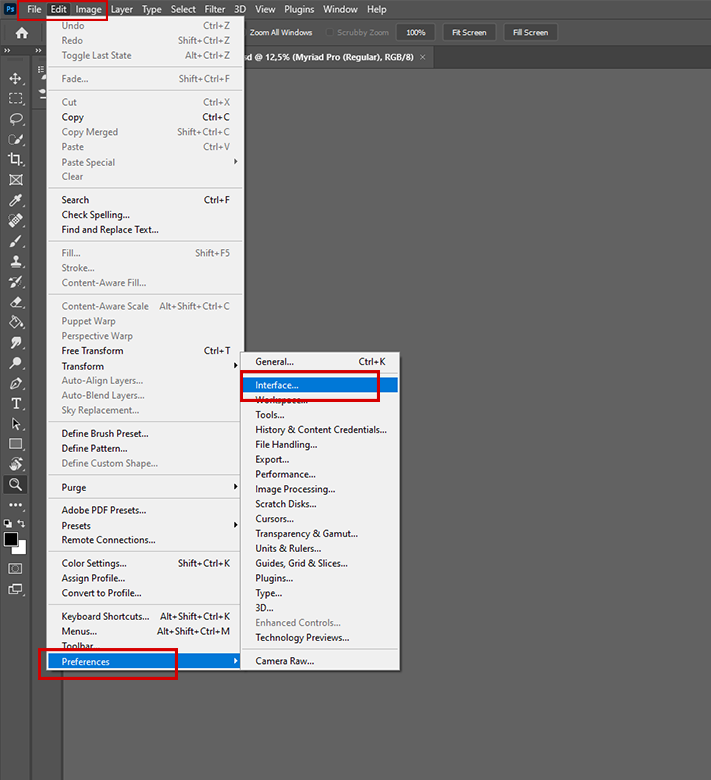Expand the Purge submenu arrow

coord(235,487)
